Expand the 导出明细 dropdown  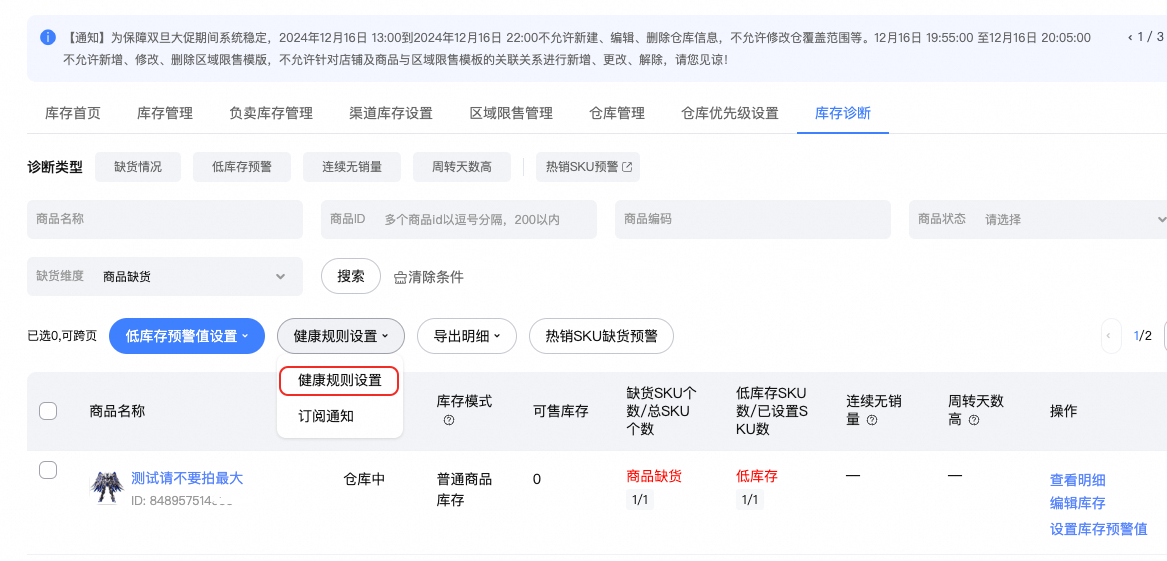[467, 336]
